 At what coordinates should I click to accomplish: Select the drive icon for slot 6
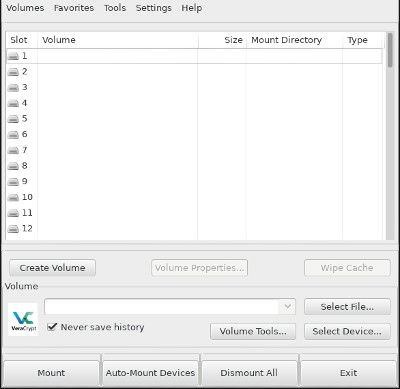coord(13,134)
